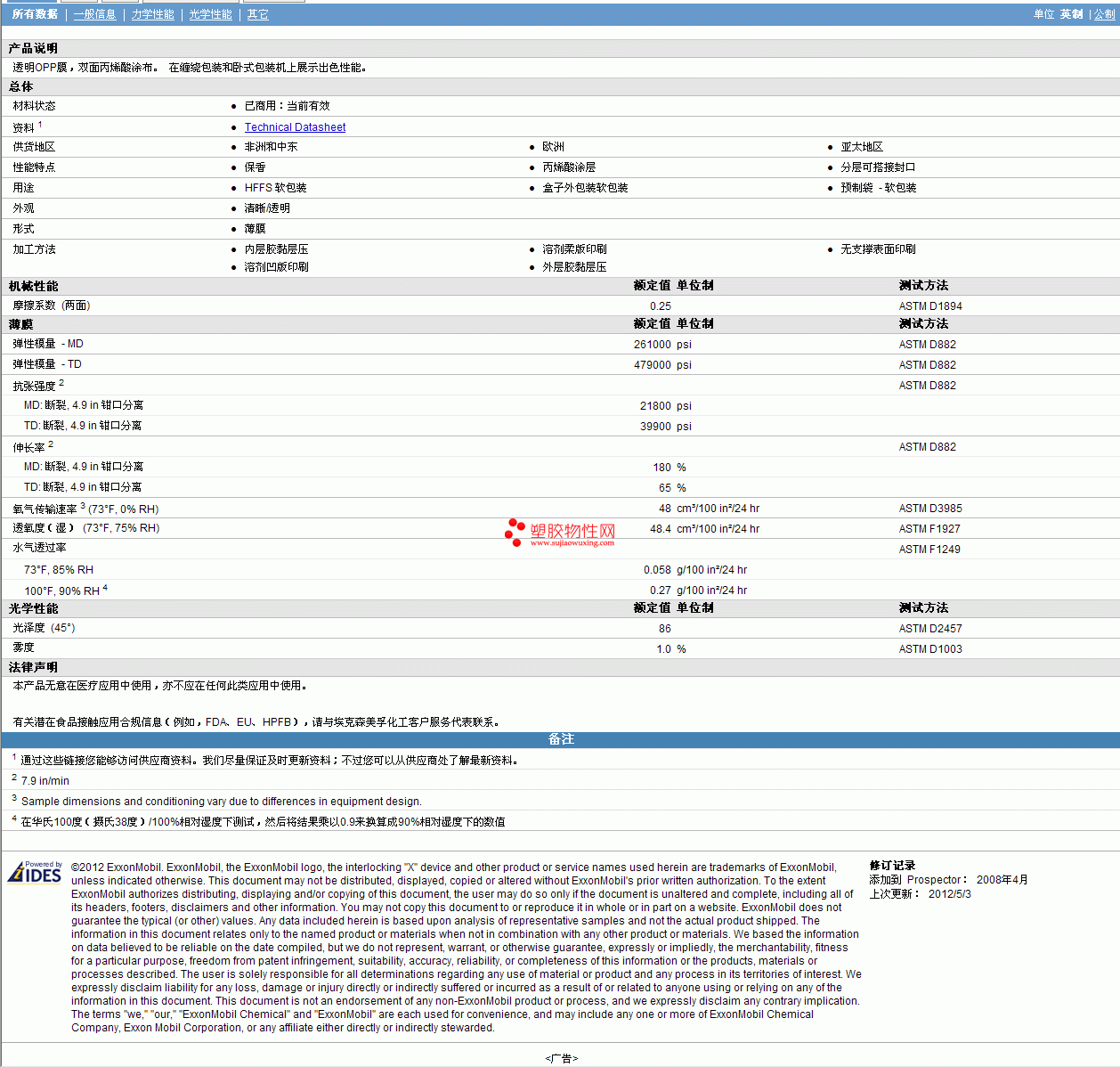
Task: Click the IDES logo in the footer
Action: click(x=35, y=872)
